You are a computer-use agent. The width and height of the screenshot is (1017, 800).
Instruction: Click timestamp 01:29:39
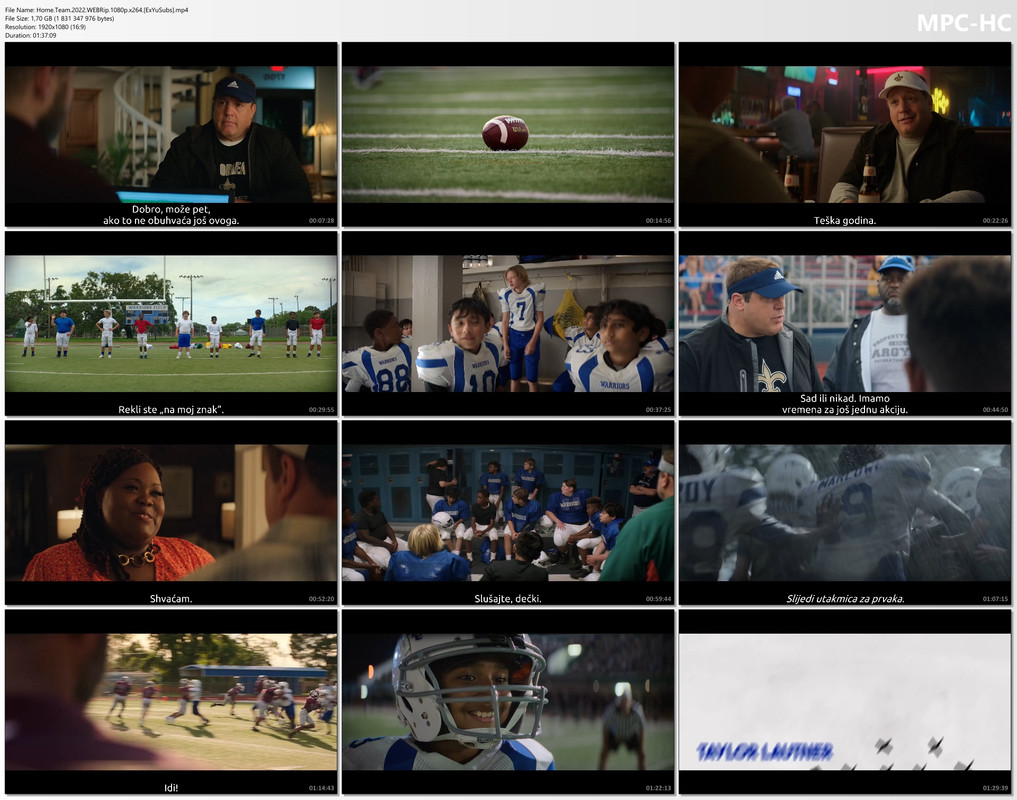click(x=995, y=788)
